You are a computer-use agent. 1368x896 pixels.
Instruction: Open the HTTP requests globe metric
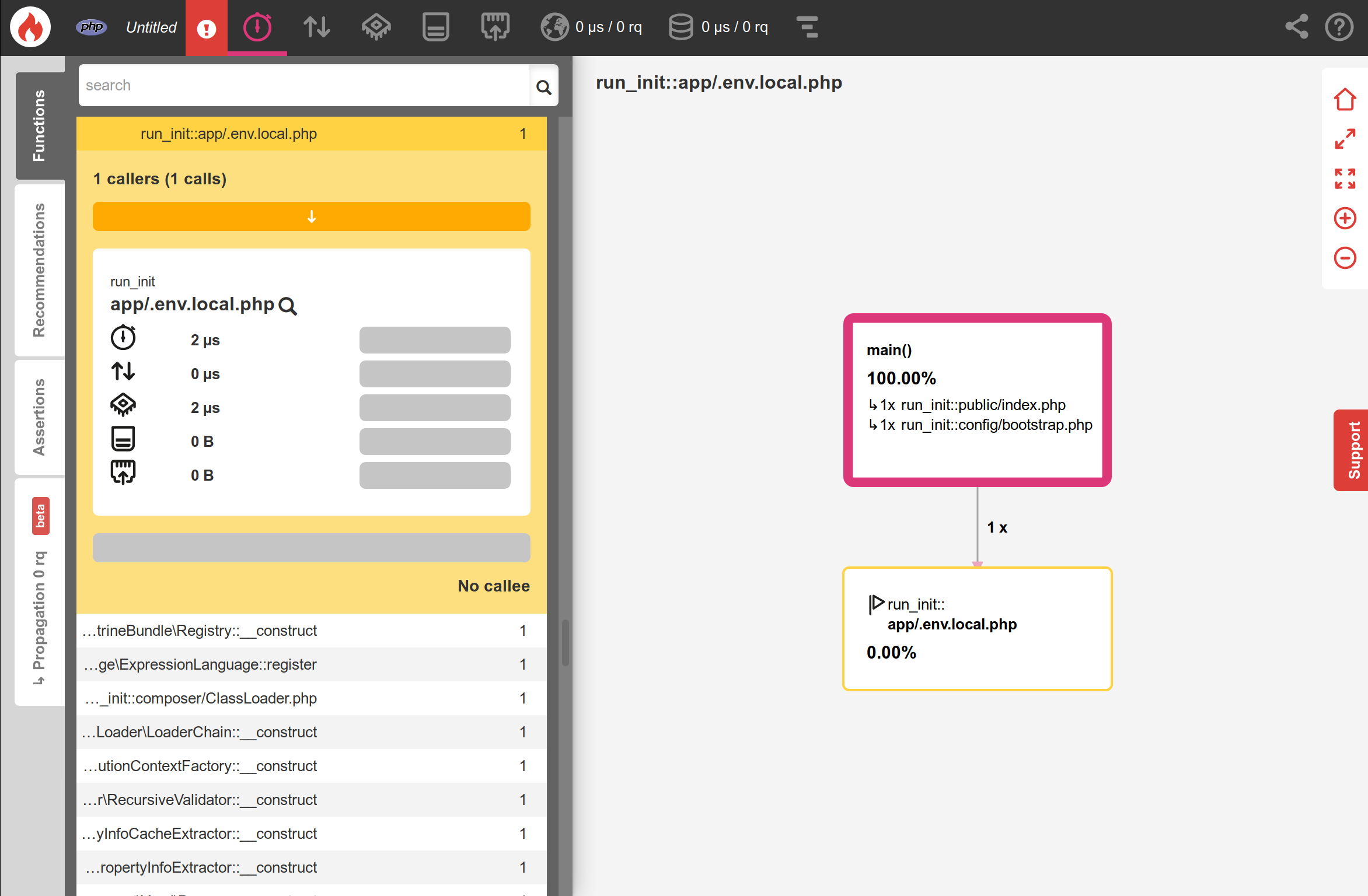coord(555,26)
